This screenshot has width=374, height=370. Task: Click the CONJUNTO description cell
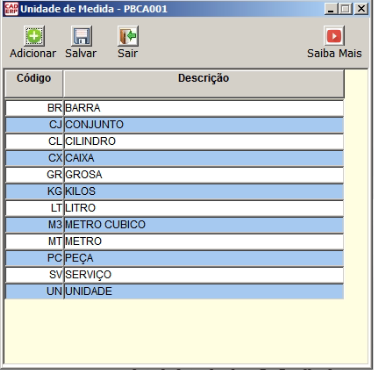(x=204, y=125)
